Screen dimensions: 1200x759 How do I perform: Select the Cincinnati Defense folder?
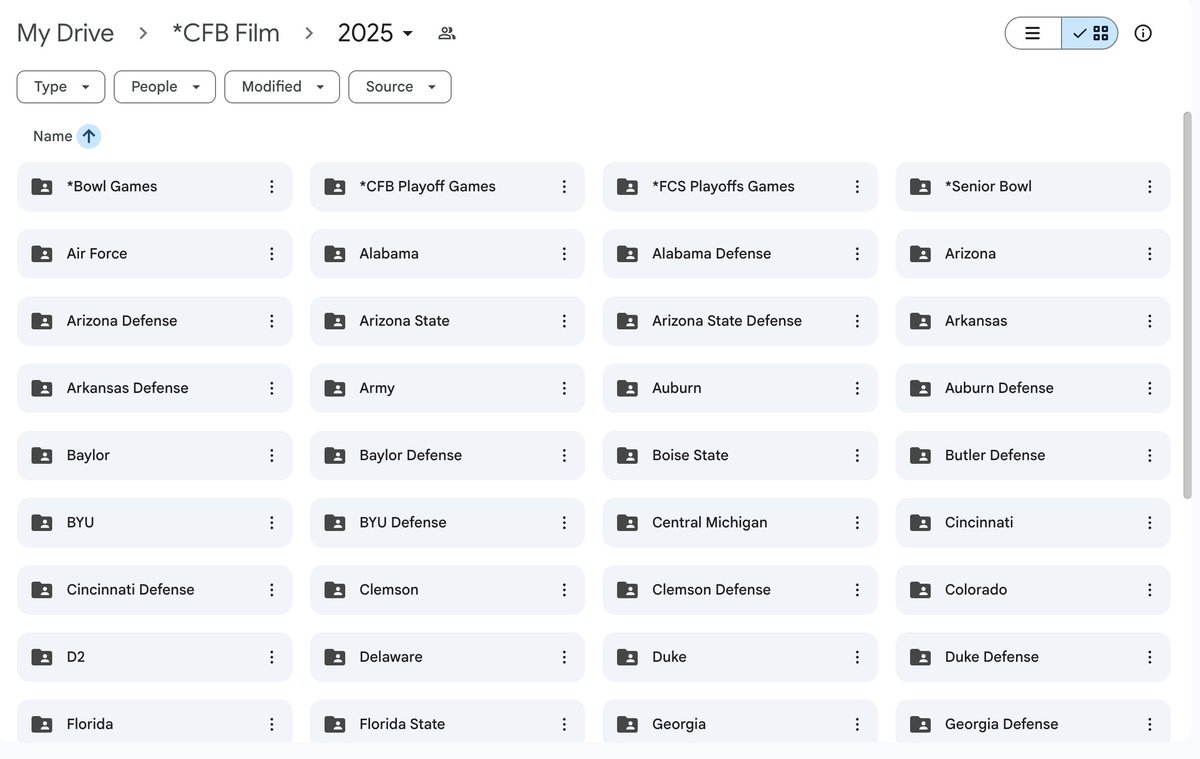coord(154,590)
